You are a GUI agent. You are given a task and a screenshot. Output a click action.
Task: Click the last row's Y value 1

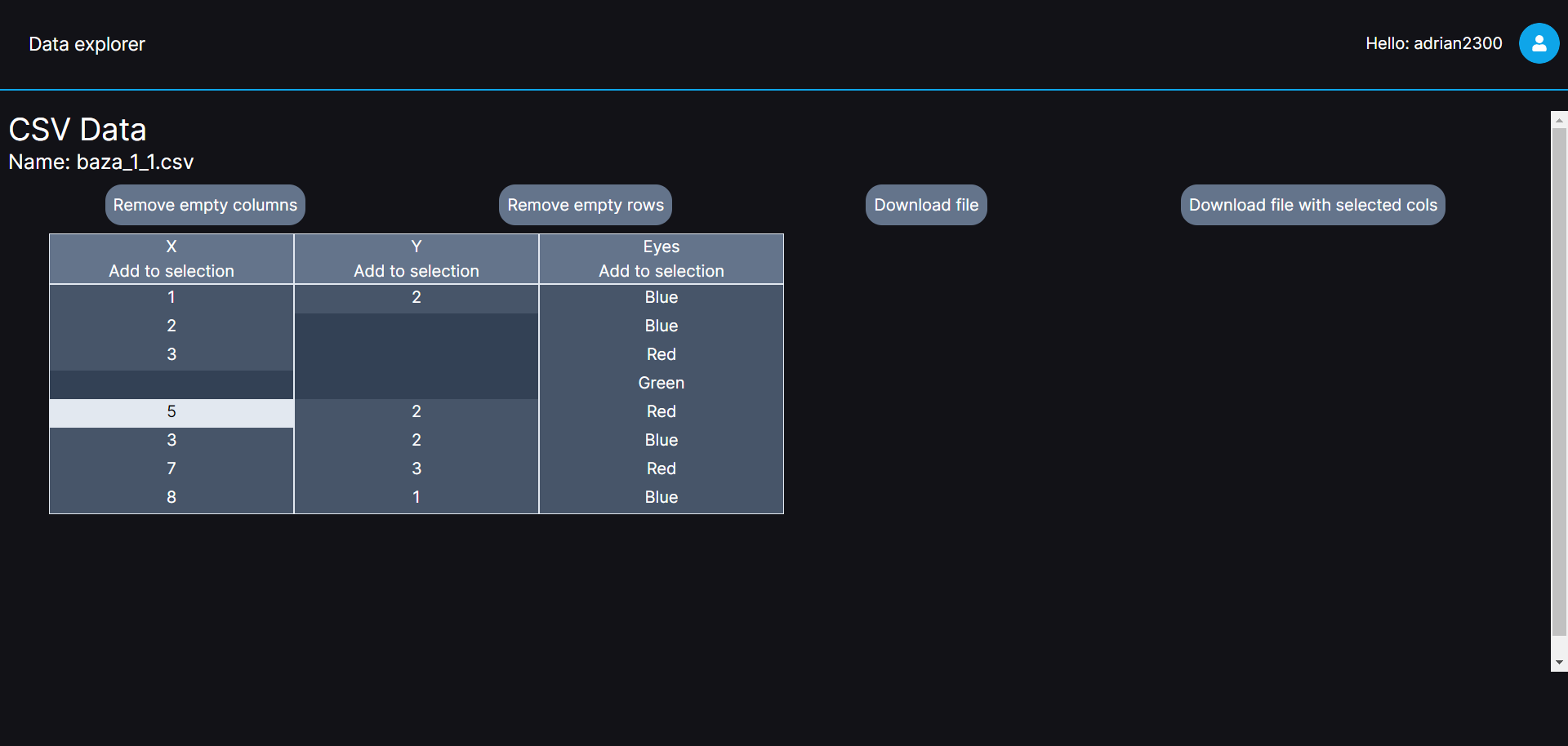pyautogui.click(x=416, y=497)
